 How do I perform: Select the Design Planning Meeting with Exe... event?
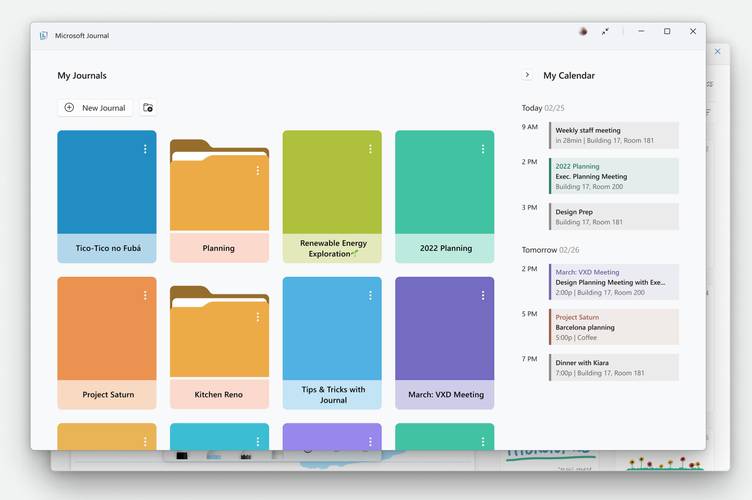(x=614, y=282)
